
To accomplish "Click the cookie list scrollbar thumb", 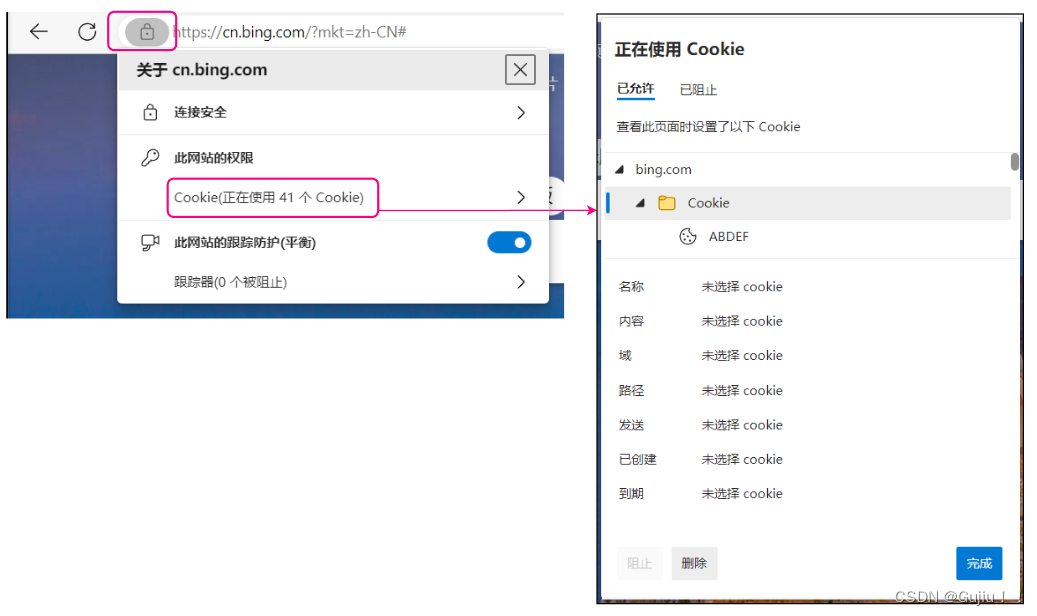I will coord(1015,161).
